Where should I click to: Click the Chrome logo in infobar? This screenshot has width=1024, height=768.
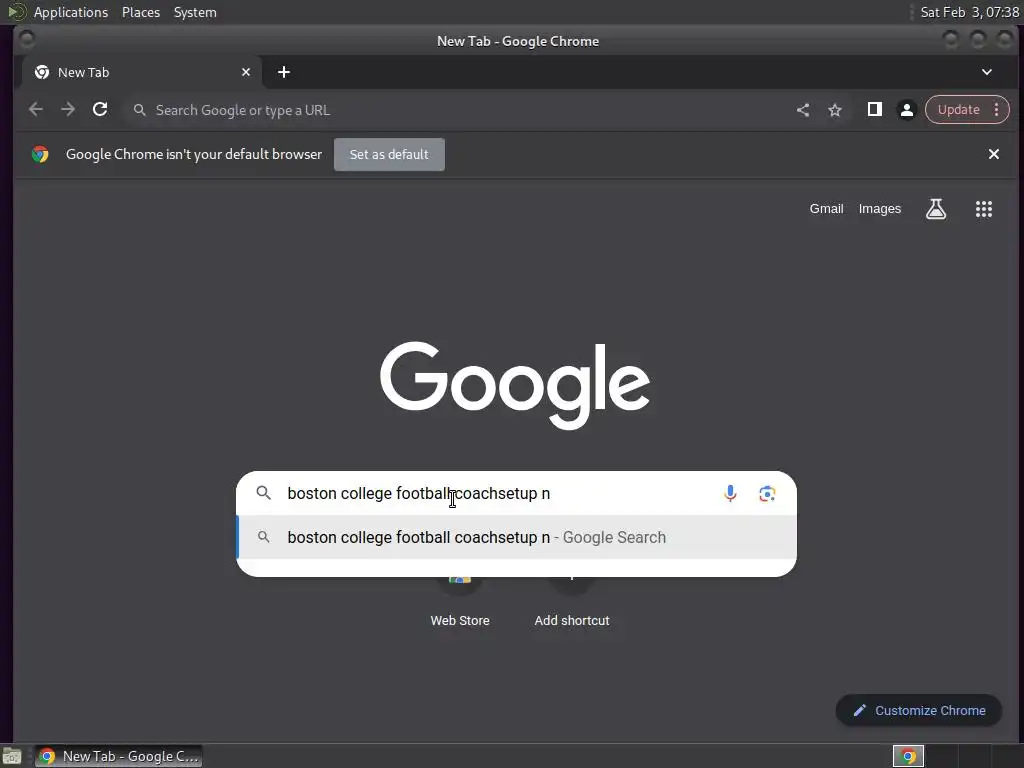click(x=40, y=154)
